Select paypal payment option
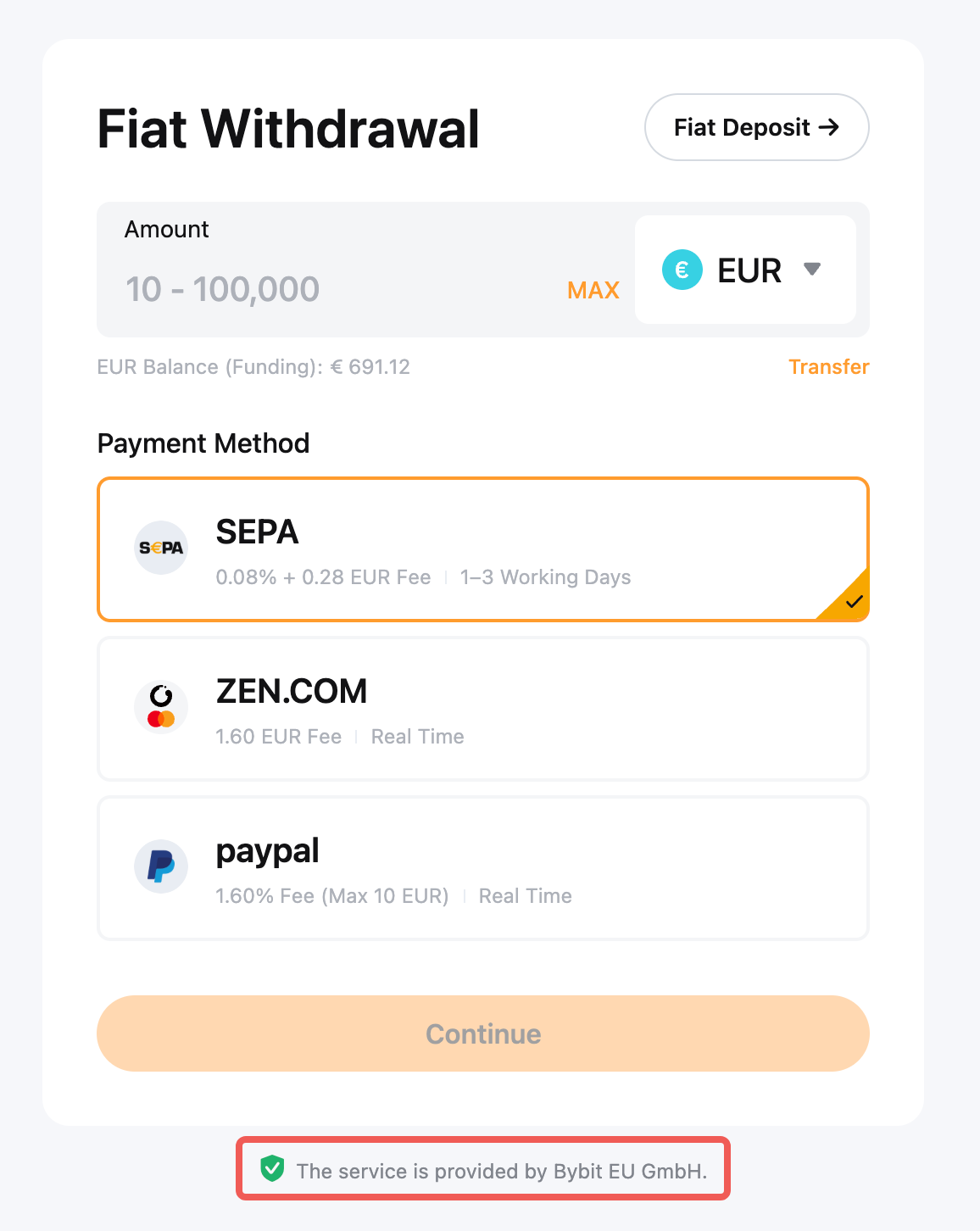Screen dimensions: 980x1231 pos(483,868)
